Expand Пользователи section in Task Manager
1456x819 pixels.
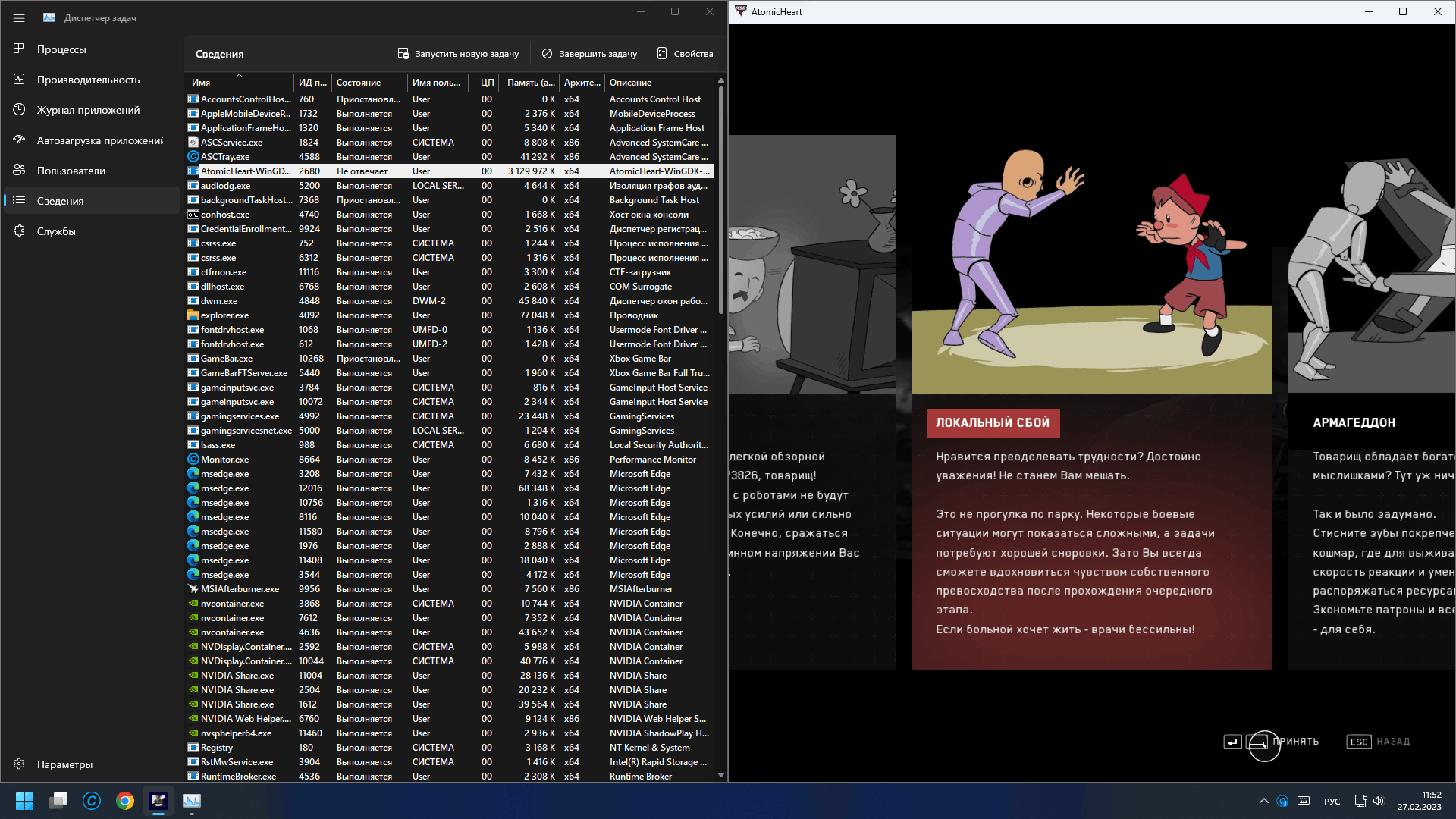point(71,170)
